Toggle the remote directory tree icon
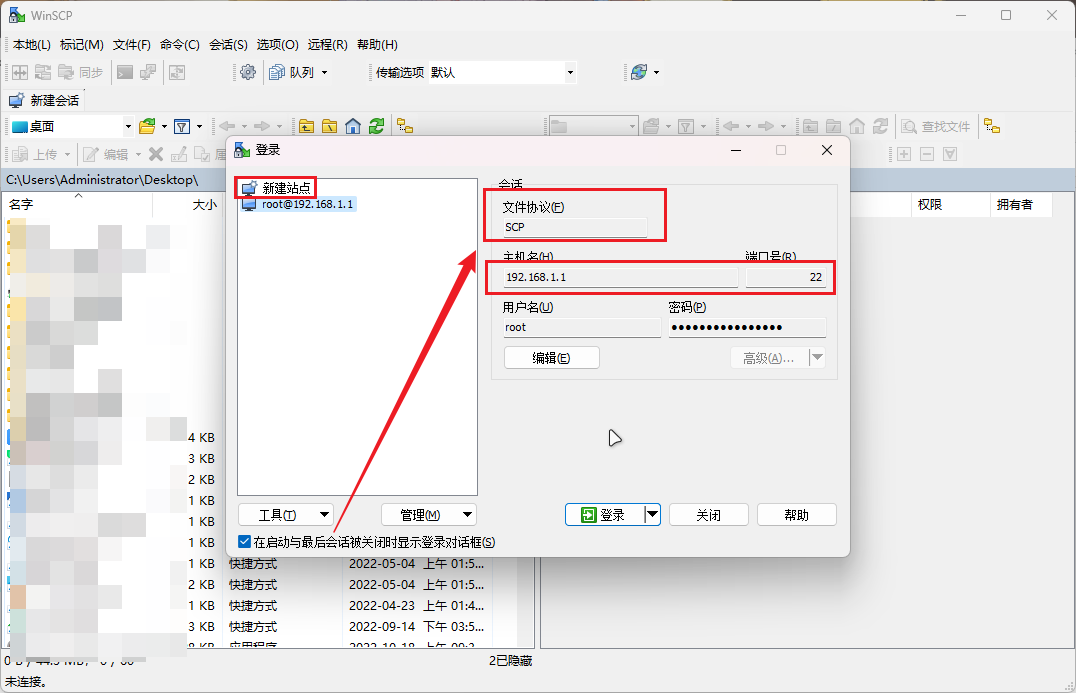This screenshot has height=693, width=1076. pos(992,126)
